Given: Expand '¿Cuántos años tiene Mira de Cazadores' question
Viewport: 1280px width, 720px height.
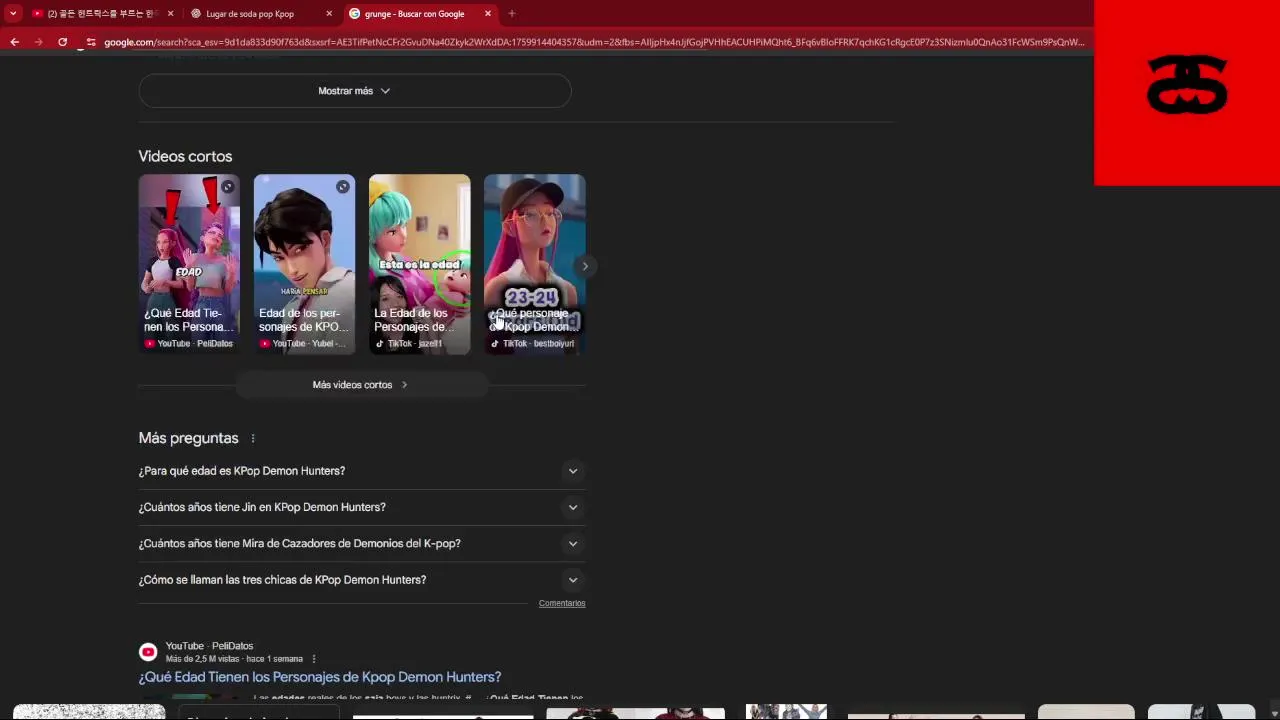Looking at the screenshot, I should (362, 544).
